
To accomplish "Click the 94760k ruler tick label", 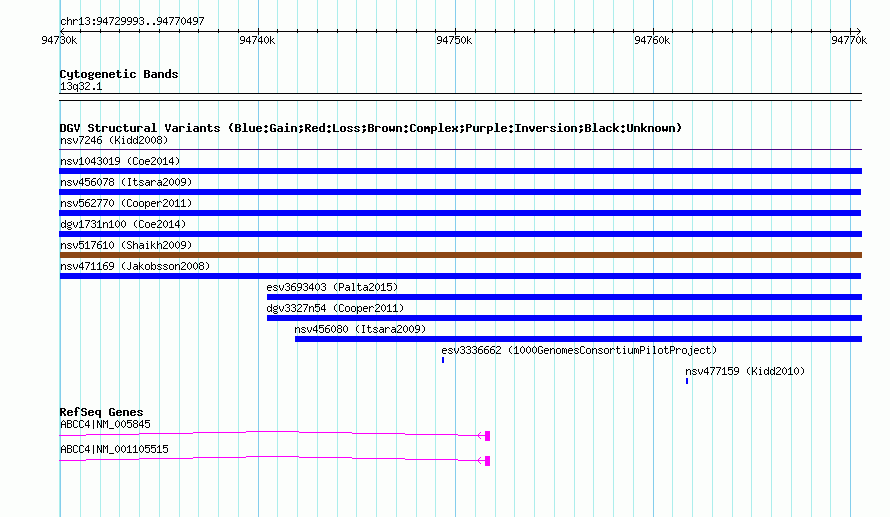I will tap(652, 40).
